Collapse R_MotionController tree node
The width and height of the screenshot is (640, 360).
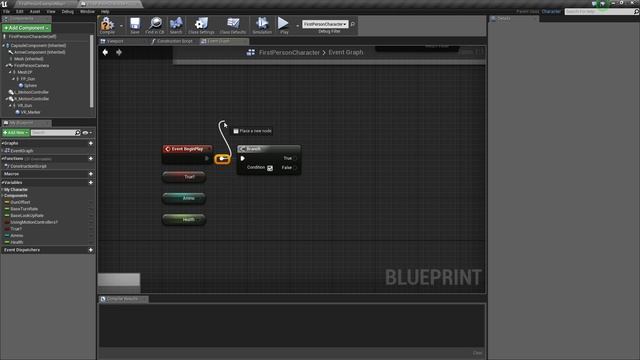(x=7, y=99)
